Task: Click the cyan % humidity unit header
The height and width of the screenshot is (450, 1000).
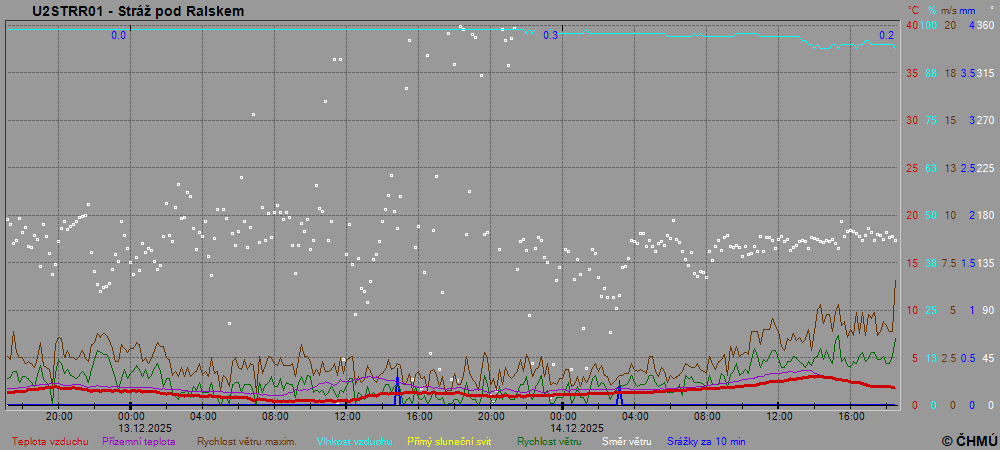Action: coord(932,10)
